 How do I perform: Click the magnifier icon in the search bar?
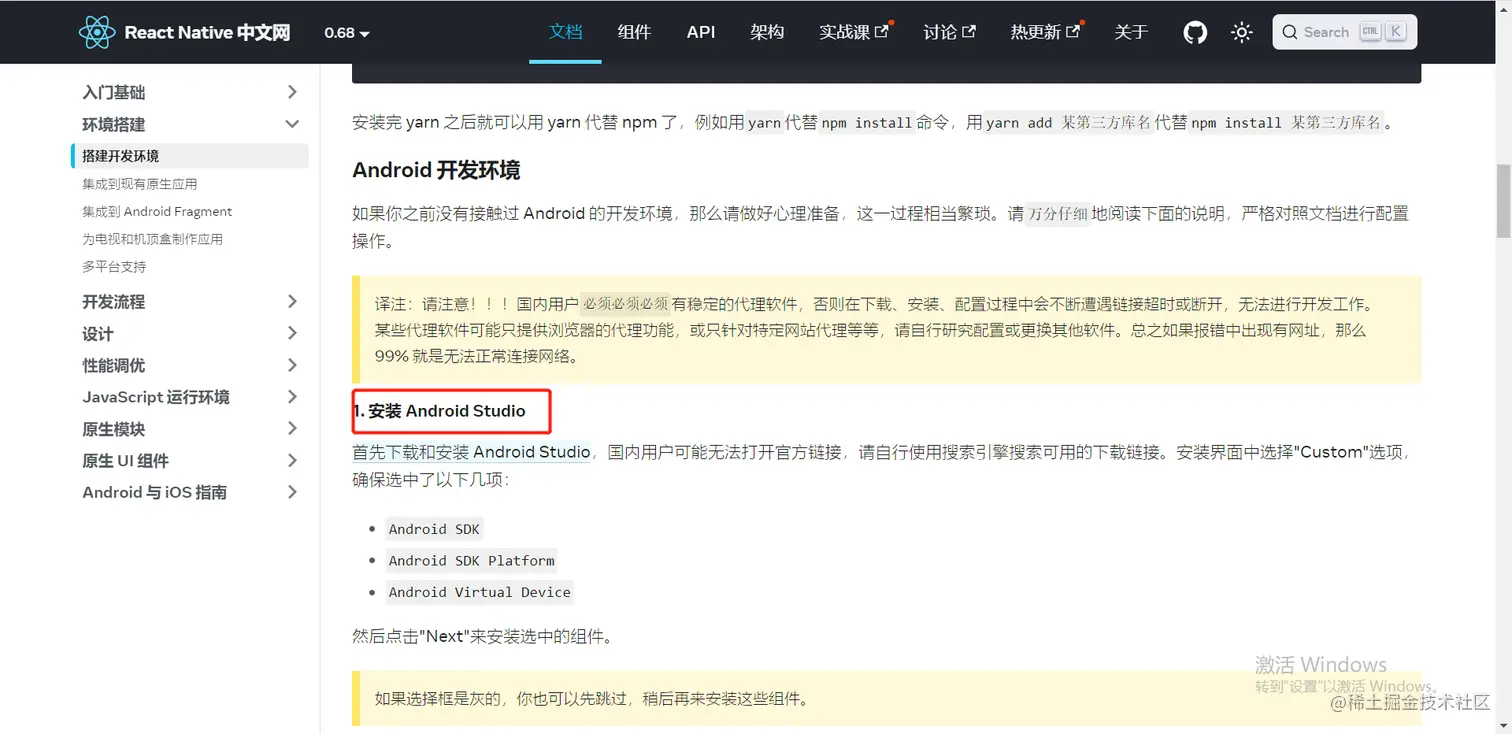pyautogui.click(x=1290, y=32)
